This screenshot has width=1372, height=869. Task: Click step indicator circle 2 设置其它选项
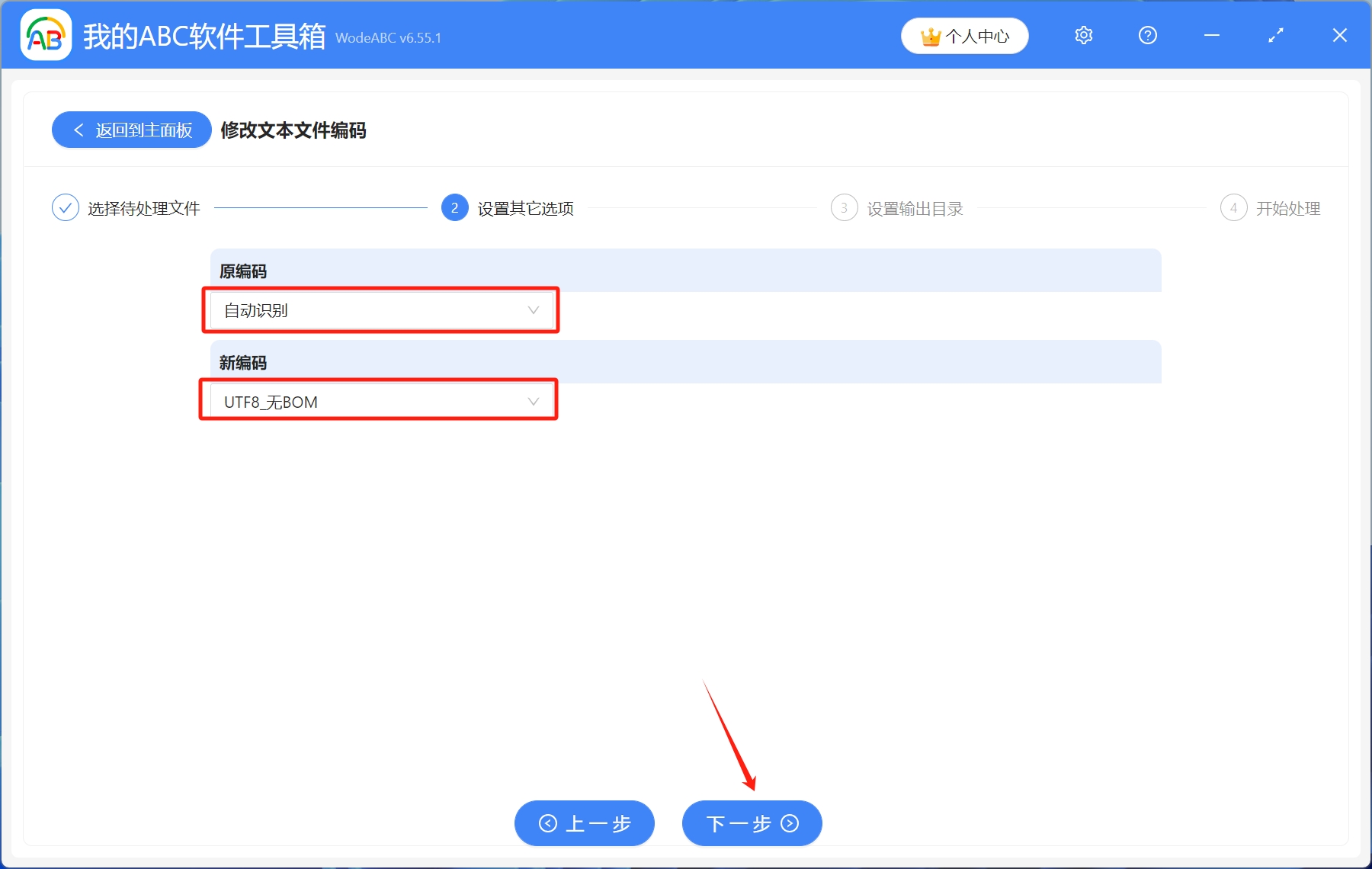click(454, 207)
